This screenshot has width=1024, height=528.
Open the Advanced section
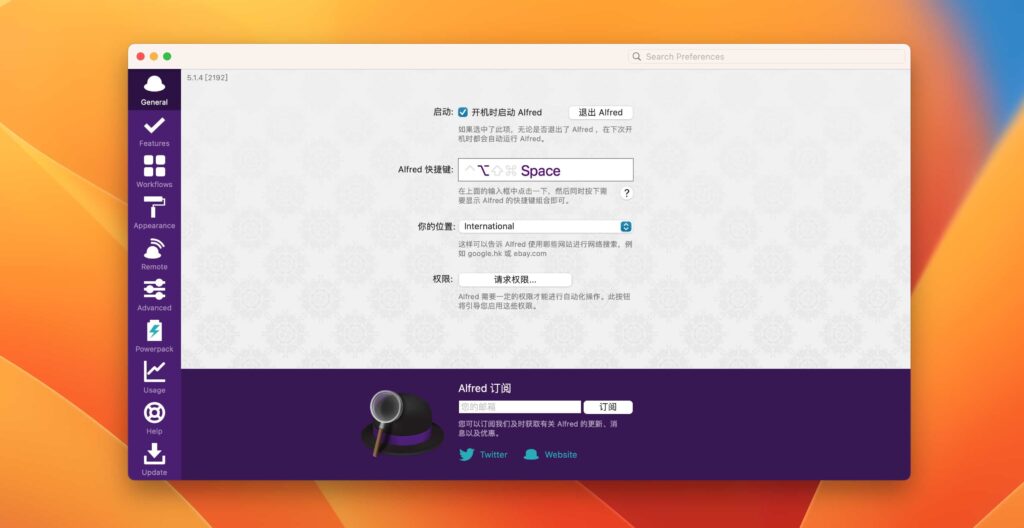click(154, 295)
